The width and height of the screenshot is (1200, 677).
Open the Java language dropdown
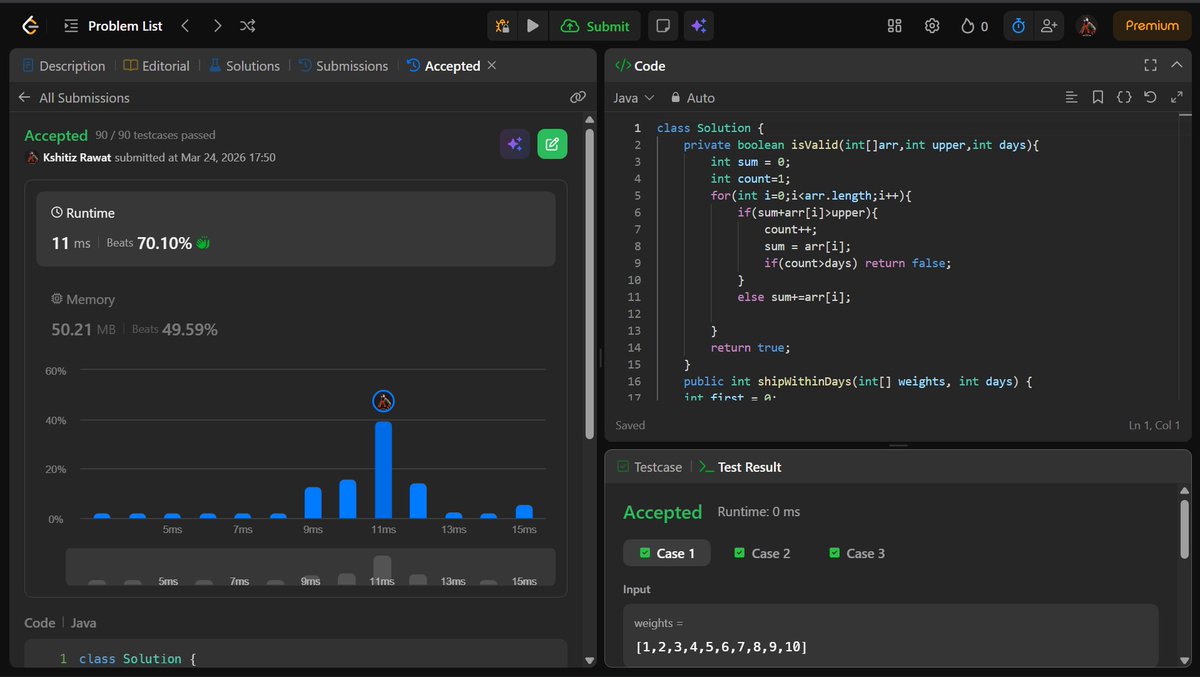[x=633, y=97]
